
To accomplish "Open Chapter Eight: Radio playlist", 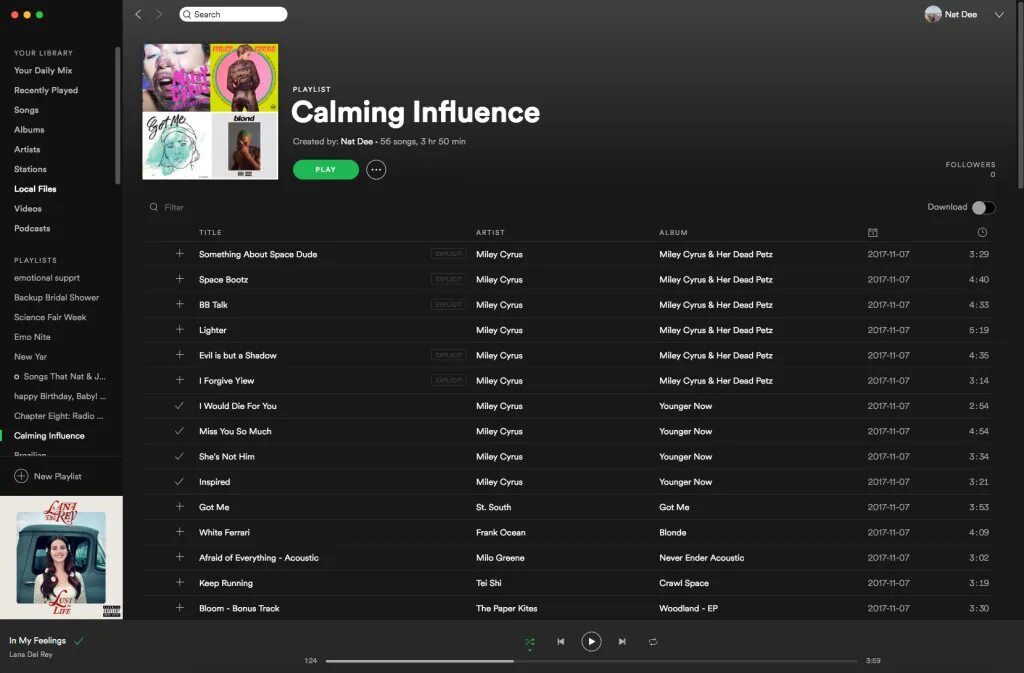I will coord(59,416).
